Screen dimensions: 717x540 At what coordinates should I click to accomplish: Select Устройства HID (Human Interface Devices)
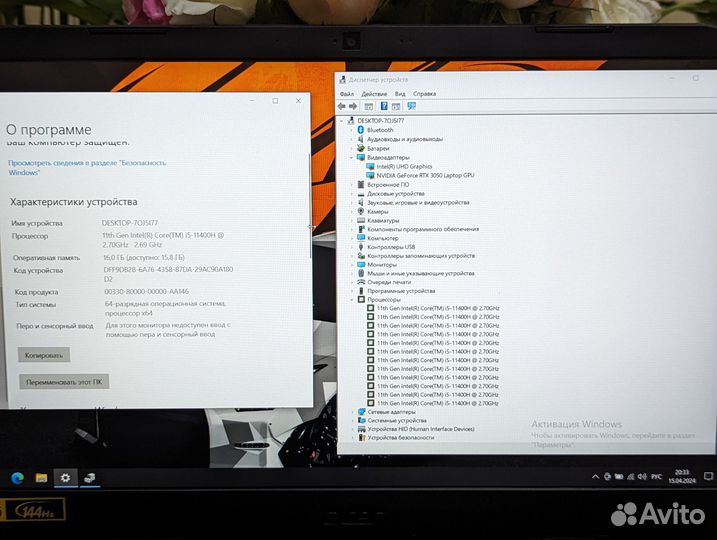click(421, 429)
